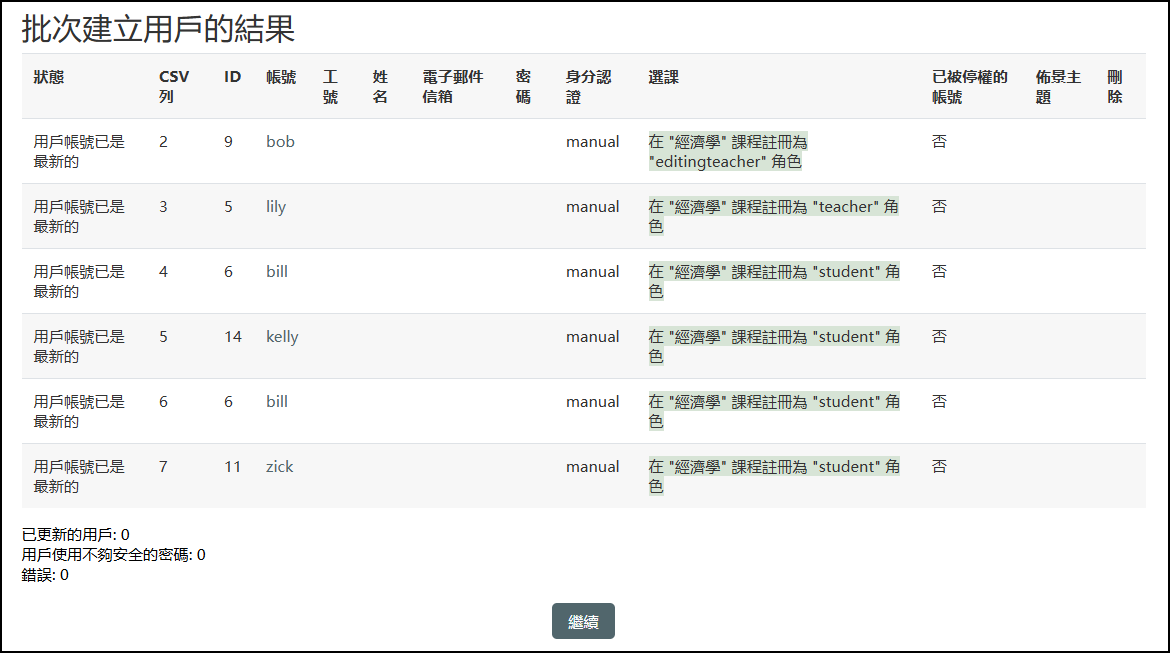This screenshot has height=653, width=1170.
Task: Click the 帳號 account column header
Action: (283, 75)
